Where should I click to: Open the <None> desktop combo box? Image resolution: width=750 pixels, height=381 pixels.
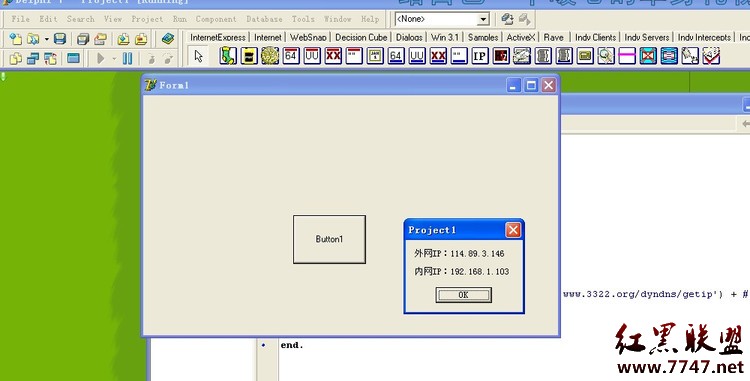(x=442, y=19)
